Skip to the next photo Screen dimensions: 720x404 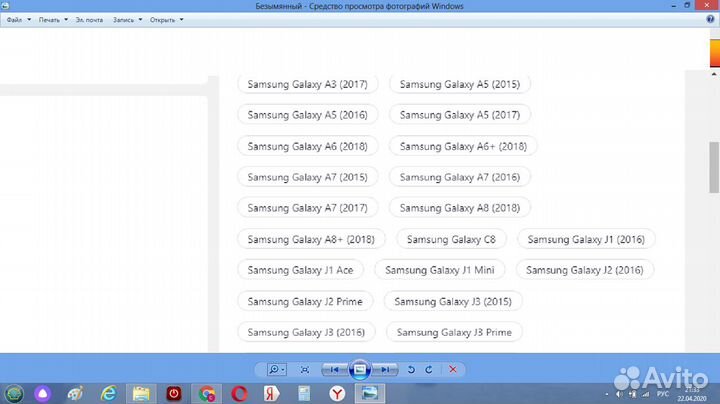(387, 369)
